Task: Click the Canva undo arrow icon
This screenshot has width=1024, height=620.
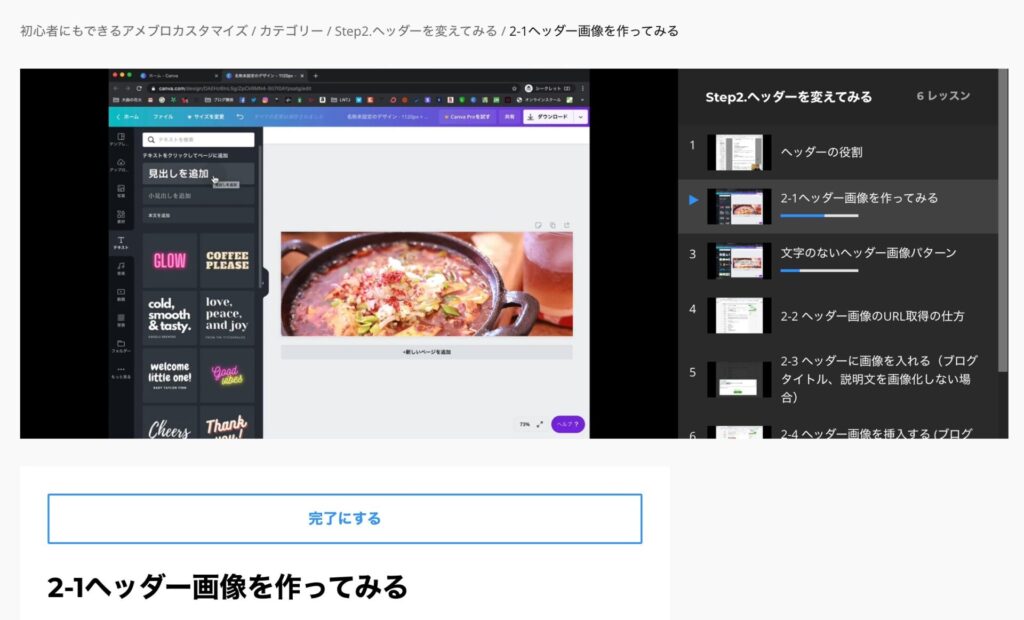Action: point(240,117)
